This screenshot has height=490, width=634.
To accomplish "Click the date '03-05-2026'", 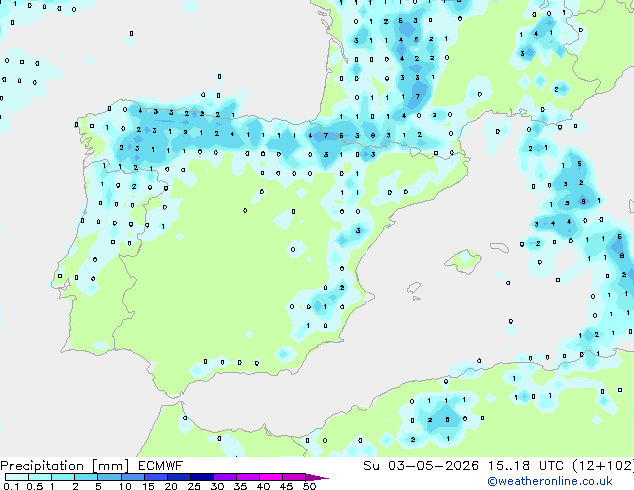I will pos(433,466).
